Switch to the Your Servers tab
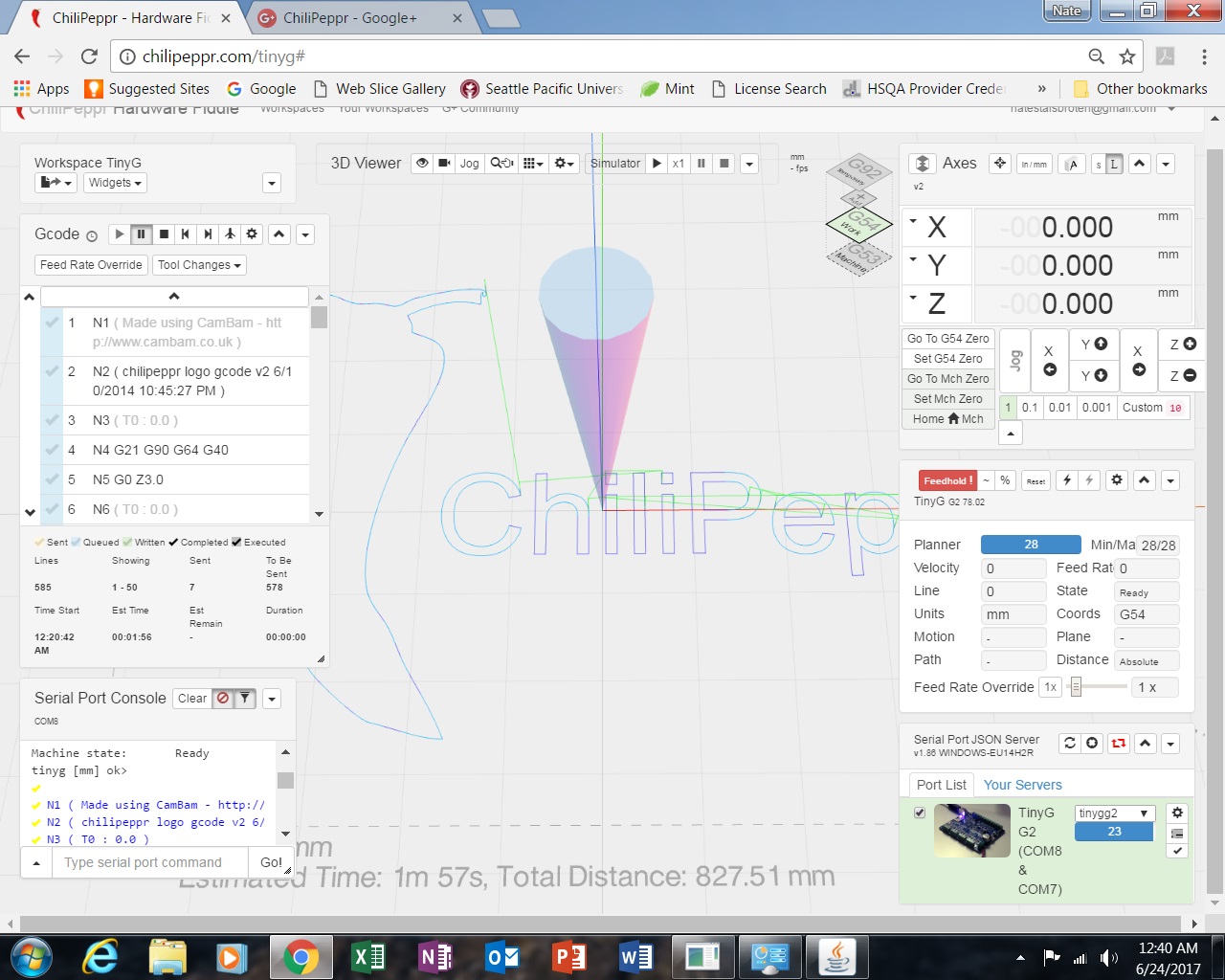This screenshot has width=1225, height=980. click(x=1022, y=785)
